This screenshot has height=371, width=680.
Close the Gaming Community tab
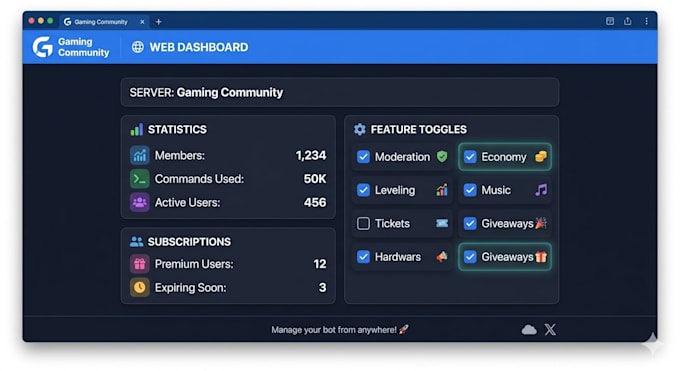tap(142, 22)
